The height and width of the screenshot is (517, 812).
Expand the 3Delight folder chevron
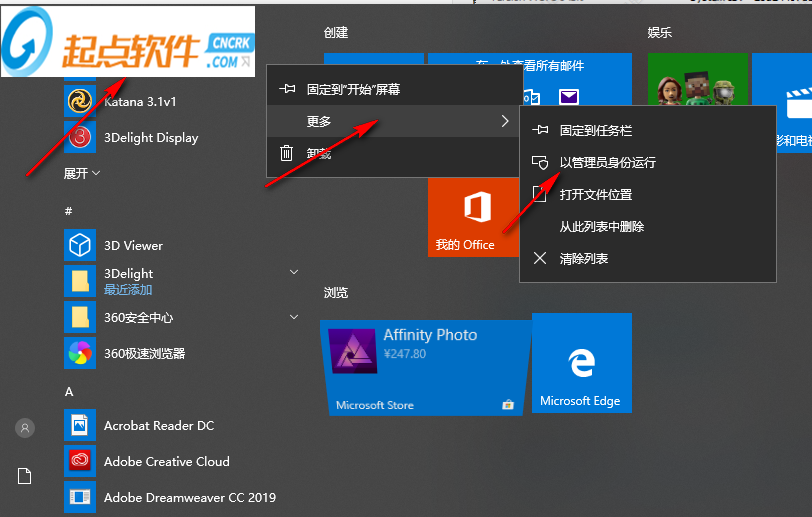pos(294,272)
